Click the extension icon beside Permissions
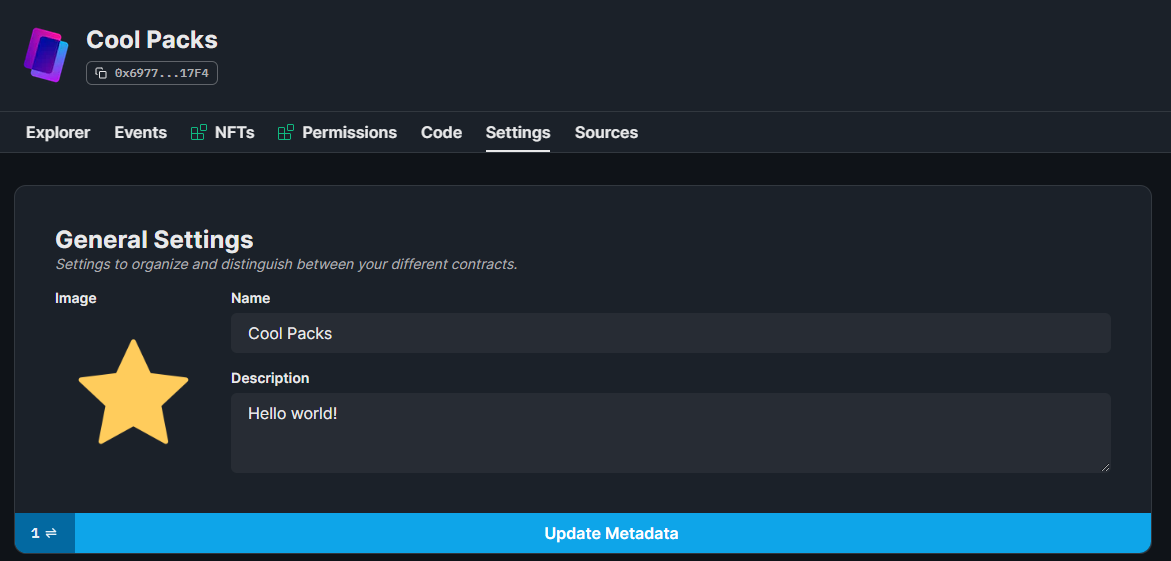Screen dimensions: 1171x561 (286, 132)
